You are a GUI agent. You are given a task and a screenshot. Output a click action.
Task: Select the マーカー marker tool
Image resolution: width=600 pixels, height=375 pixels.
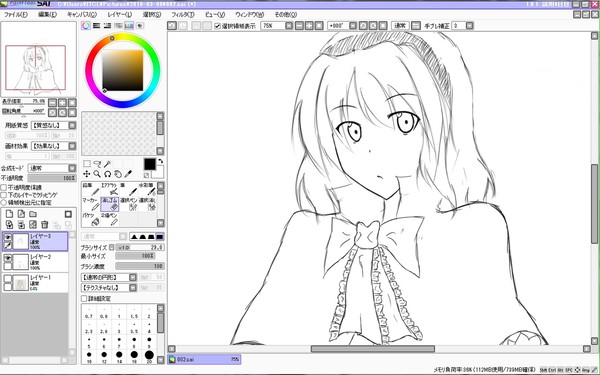click(x=91, y=204)
